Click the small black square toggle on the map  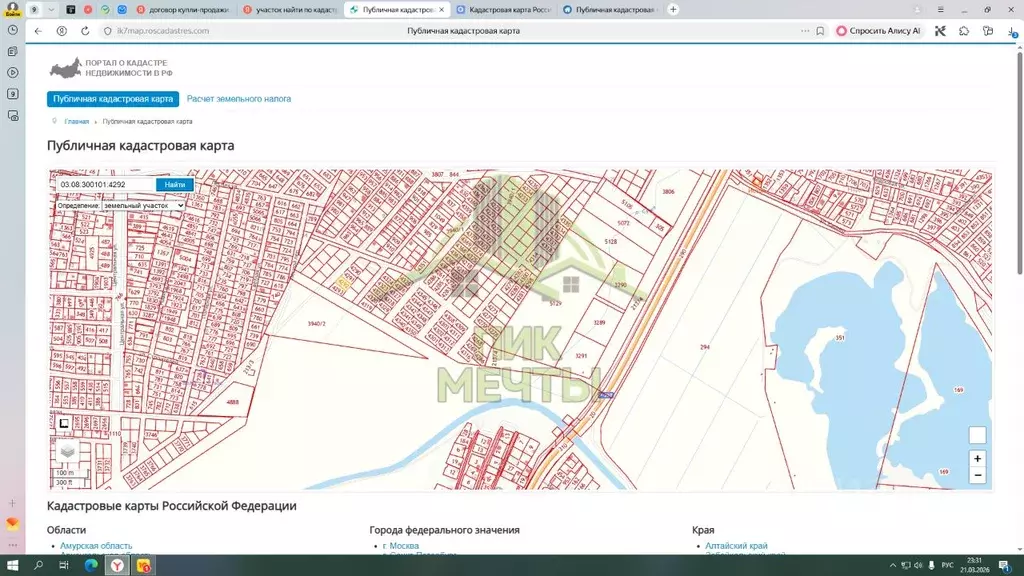pyautogui.click(x=64, y=424)
